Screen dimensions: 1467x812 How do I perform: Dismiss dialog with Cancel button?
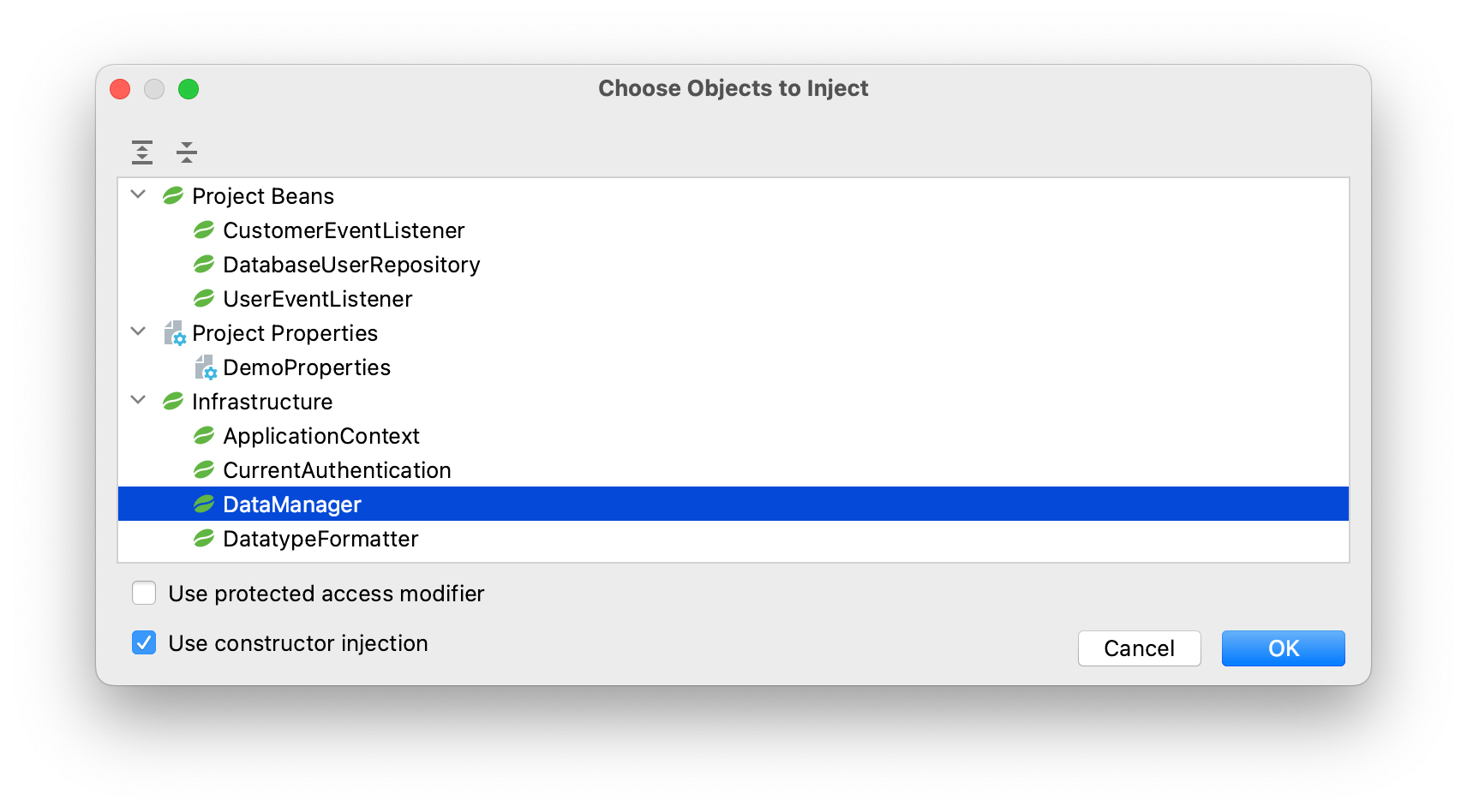[1139, 648]
